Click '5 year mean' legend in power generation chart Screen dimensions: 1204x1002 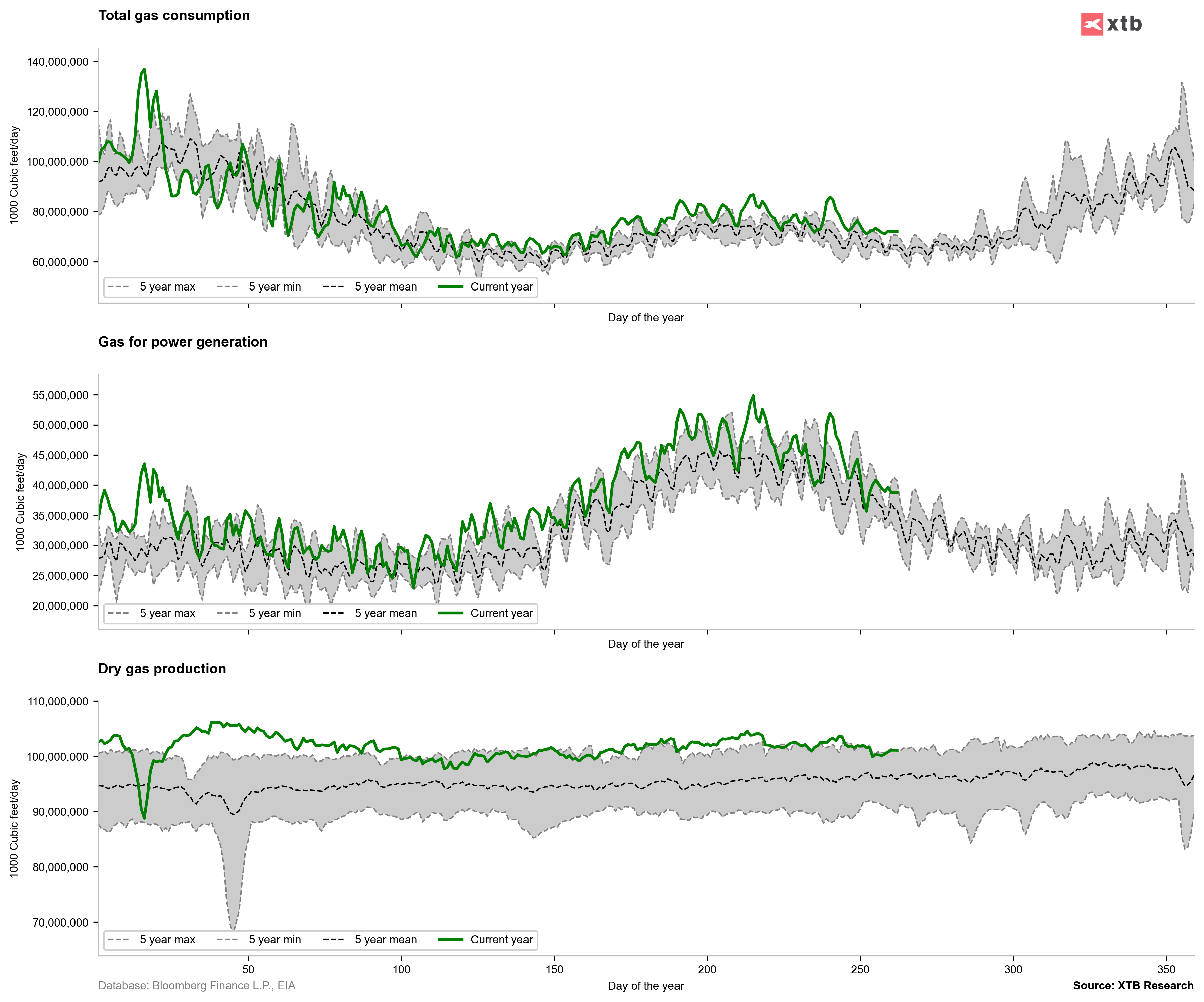pos(385,613)
